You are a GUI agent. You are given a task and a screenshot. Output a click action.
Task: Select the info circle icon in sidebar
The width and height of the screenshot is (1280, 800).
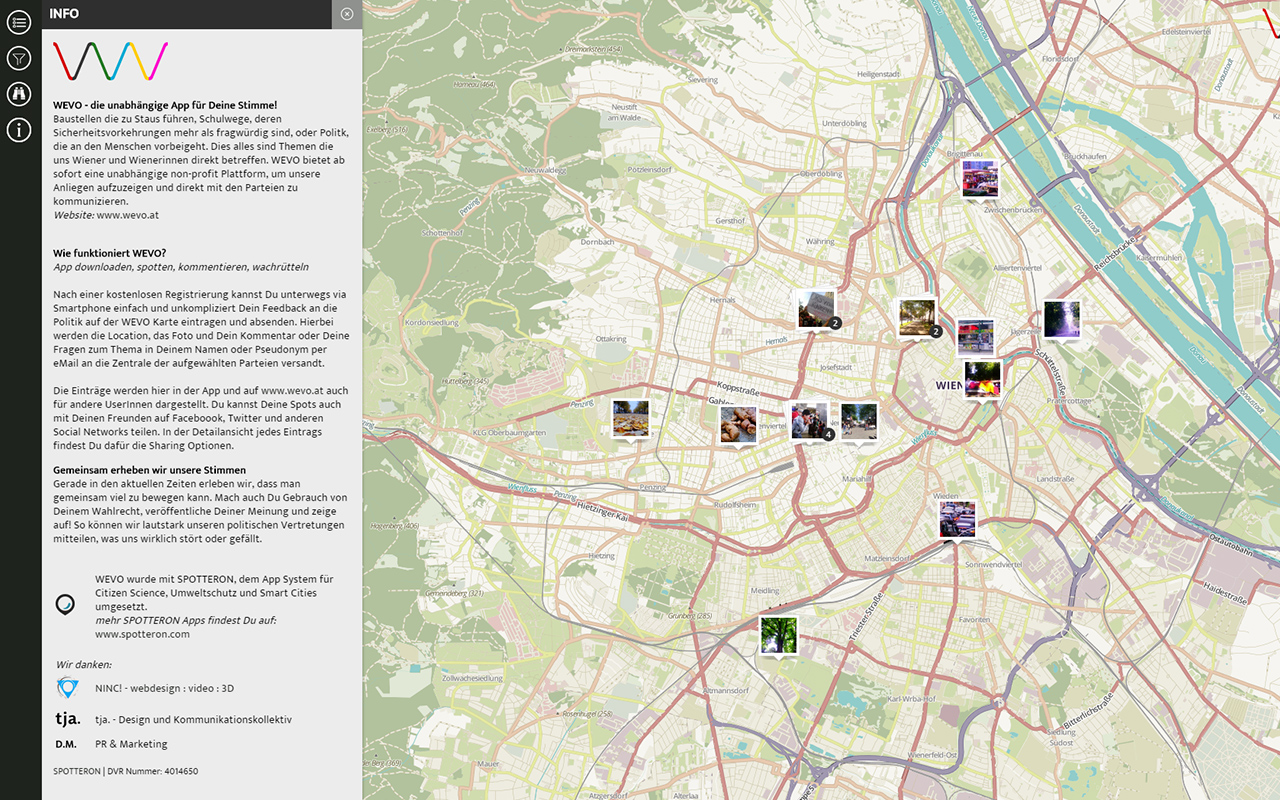(x=19, y=129)
